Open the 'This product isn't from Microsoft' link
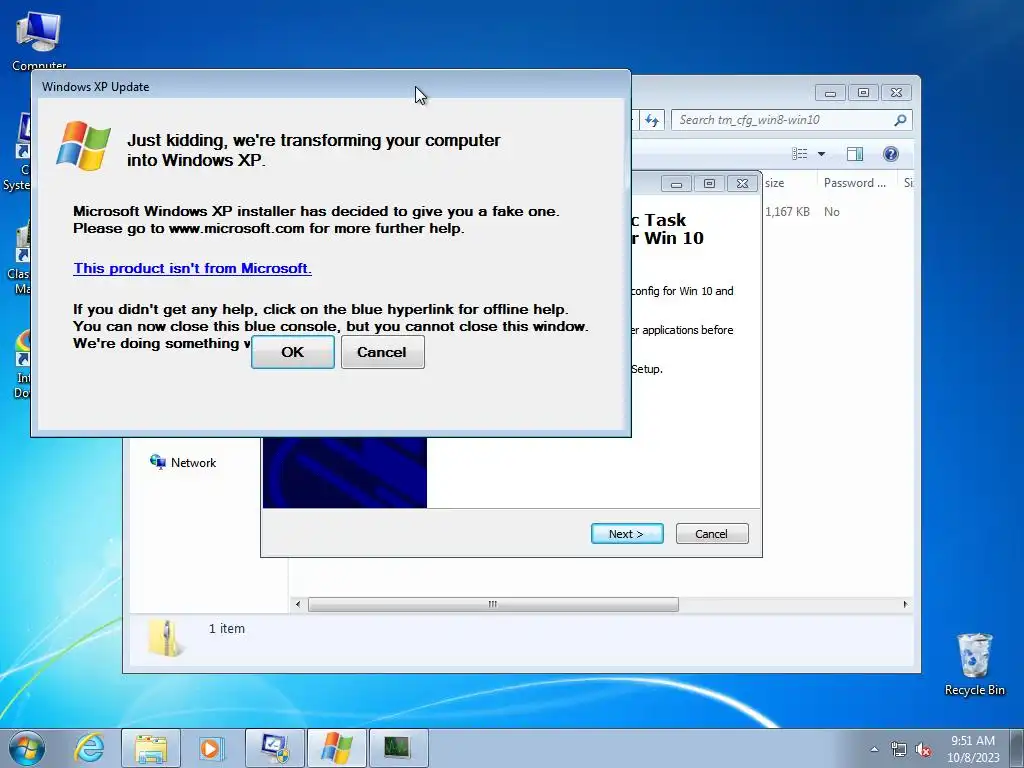 [x=192, y=268]
